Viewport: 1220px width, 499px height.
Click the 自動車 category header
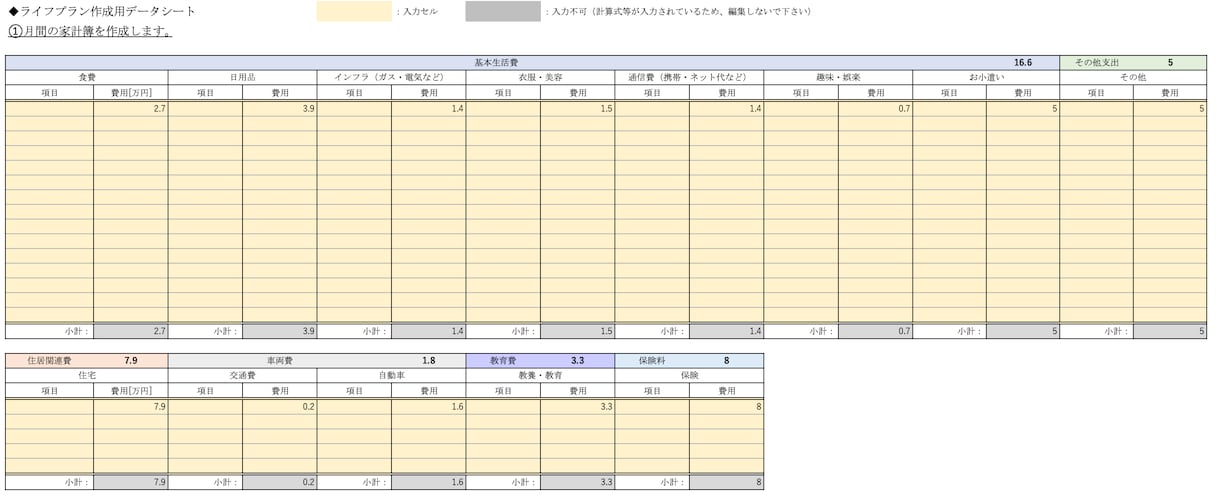coord(391,375)
